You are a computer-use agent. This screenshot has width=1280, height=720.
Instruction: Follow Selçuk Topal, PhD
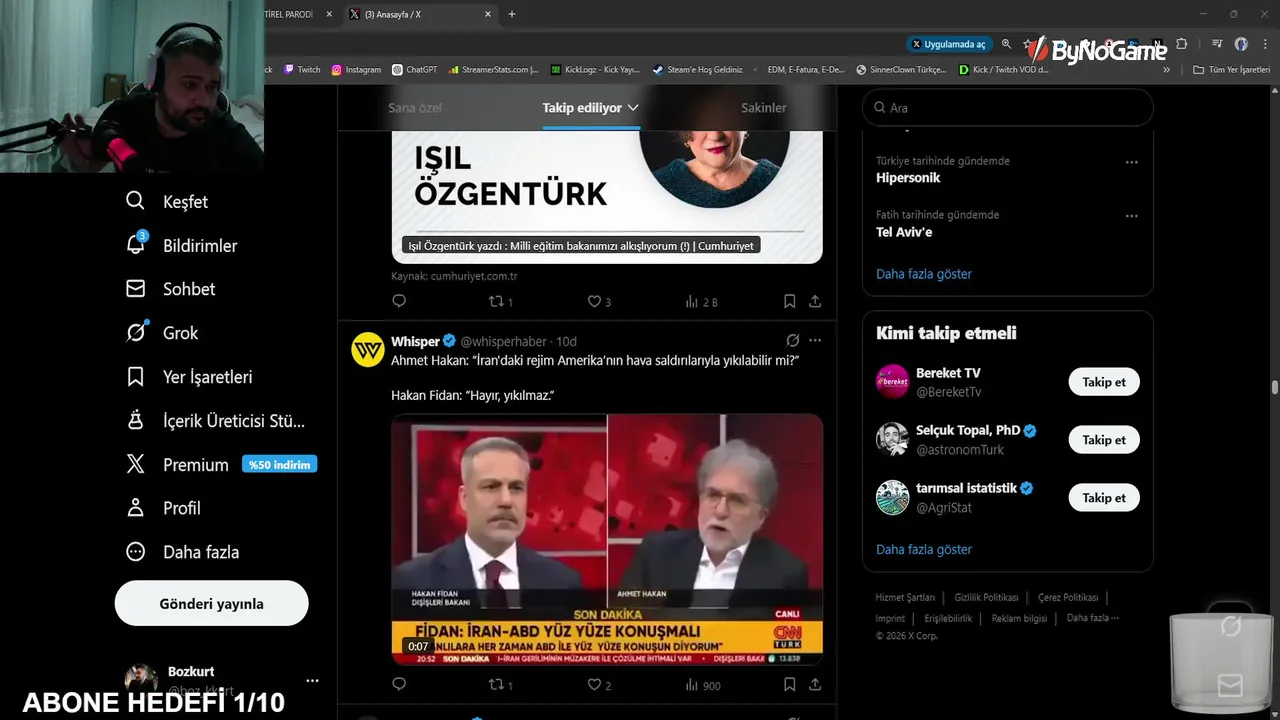pos(1104,440)
